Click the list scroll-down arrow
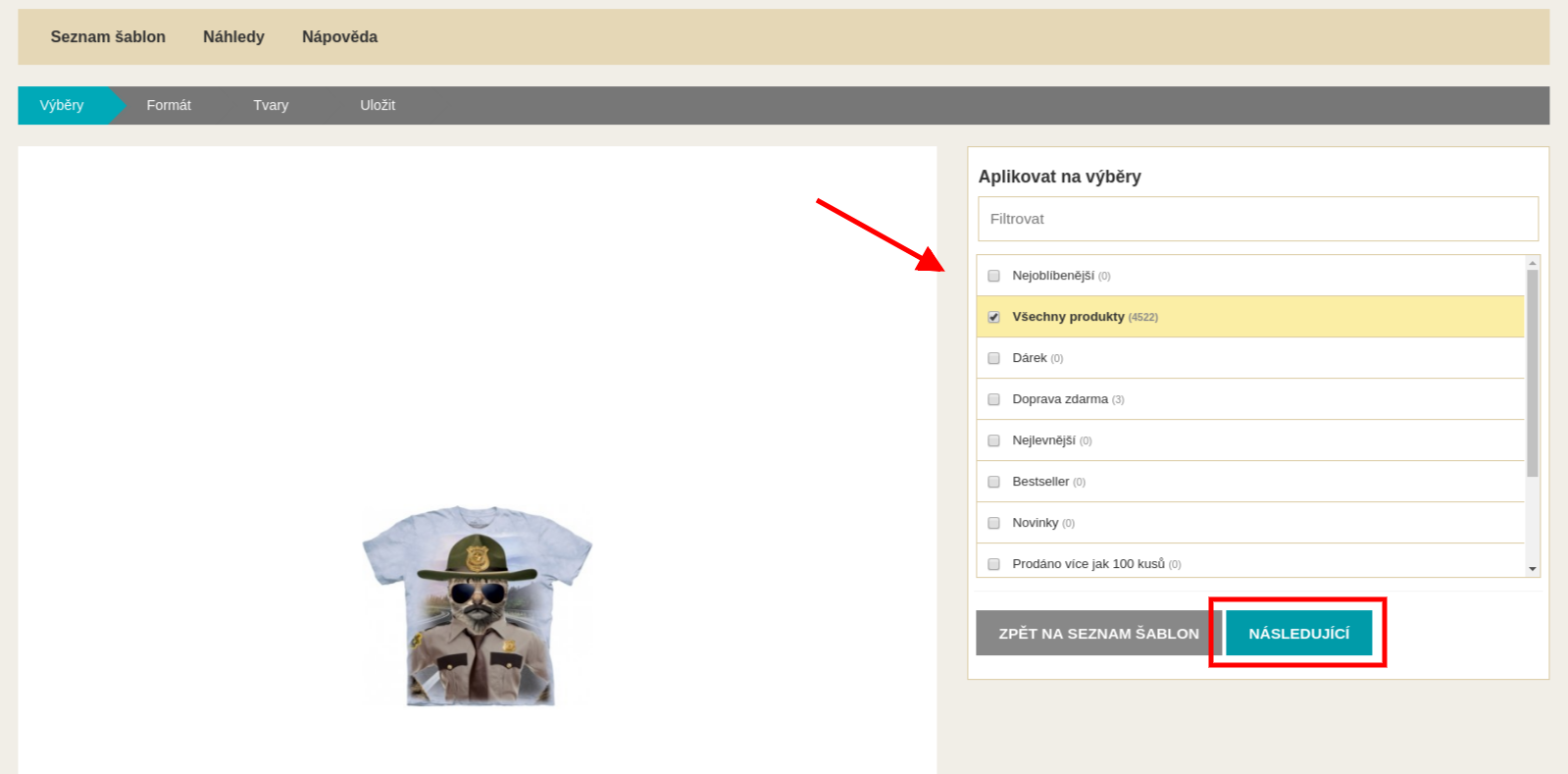The height and width of the screenshot is (774, 1568). click(1533, 569)
